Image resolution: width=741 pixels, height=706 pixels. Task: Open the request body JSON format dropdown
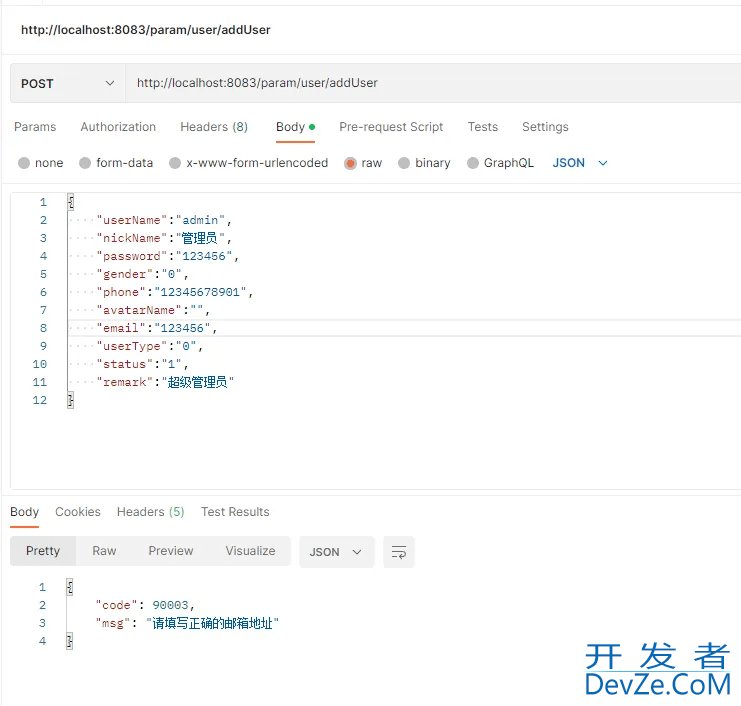[580, 163]
